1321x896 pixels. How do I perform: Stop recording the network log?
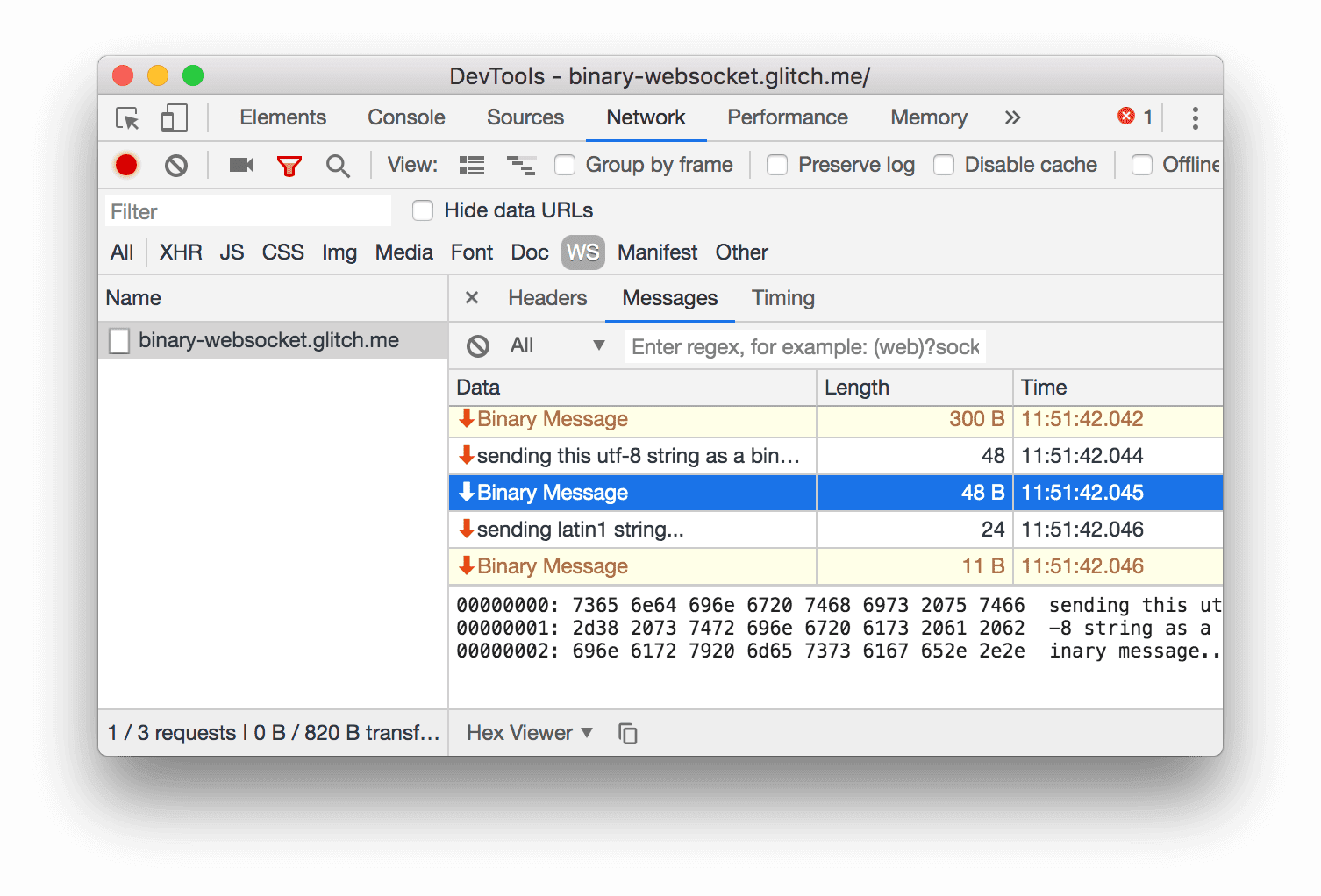[125, 165]
